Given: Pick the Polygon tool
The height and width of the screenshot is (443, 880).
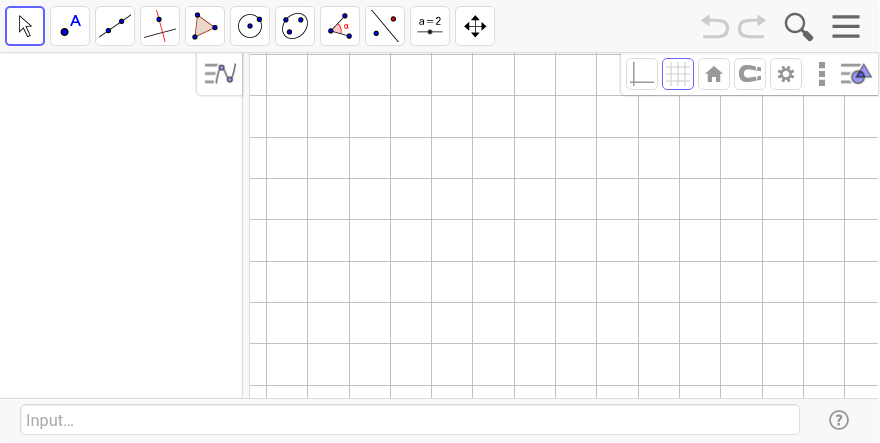Looking at the screenshot, I should [x=205, y=26].
